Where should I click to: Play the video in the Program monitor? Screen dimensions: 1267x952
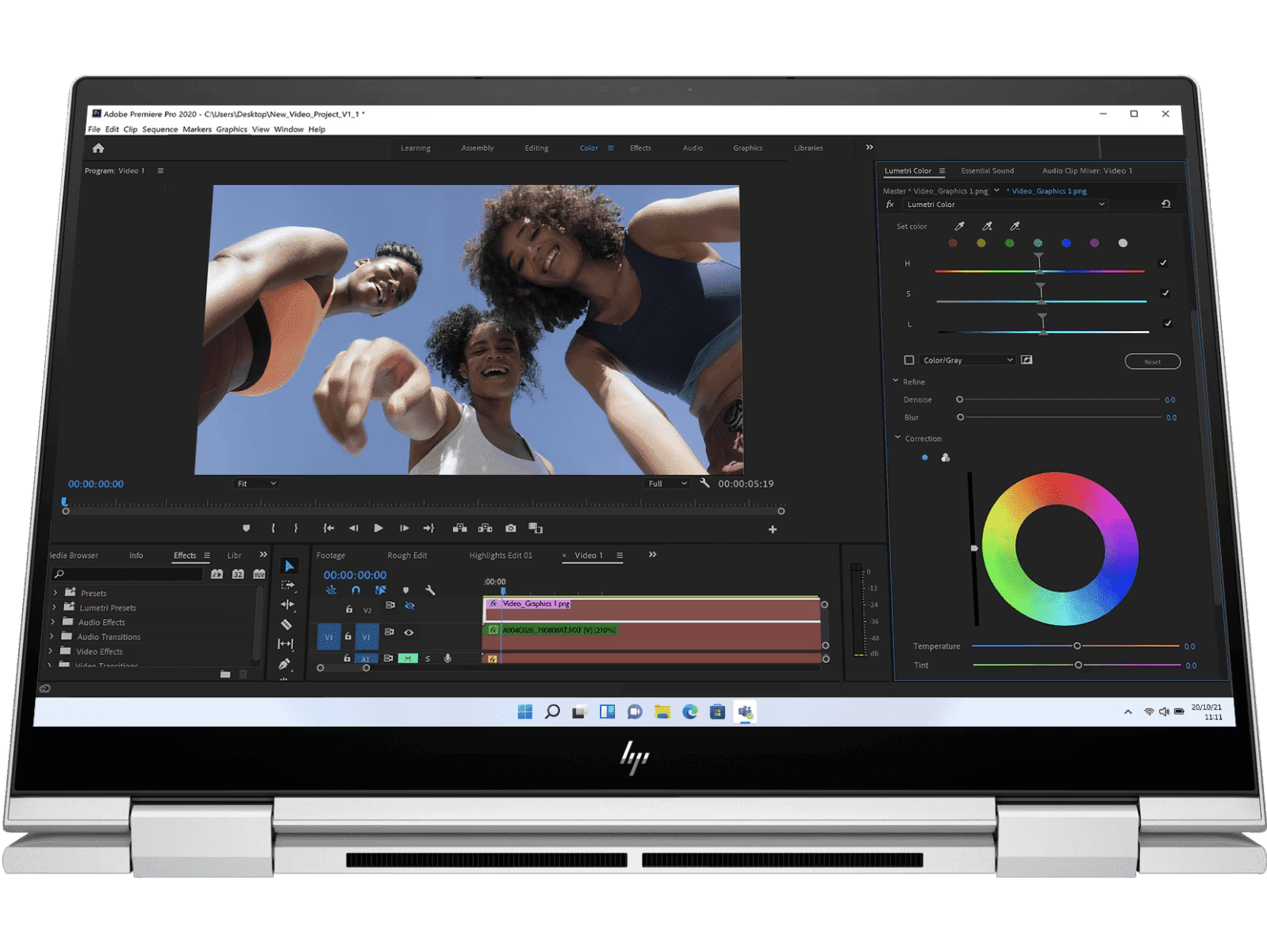(378, 528)
